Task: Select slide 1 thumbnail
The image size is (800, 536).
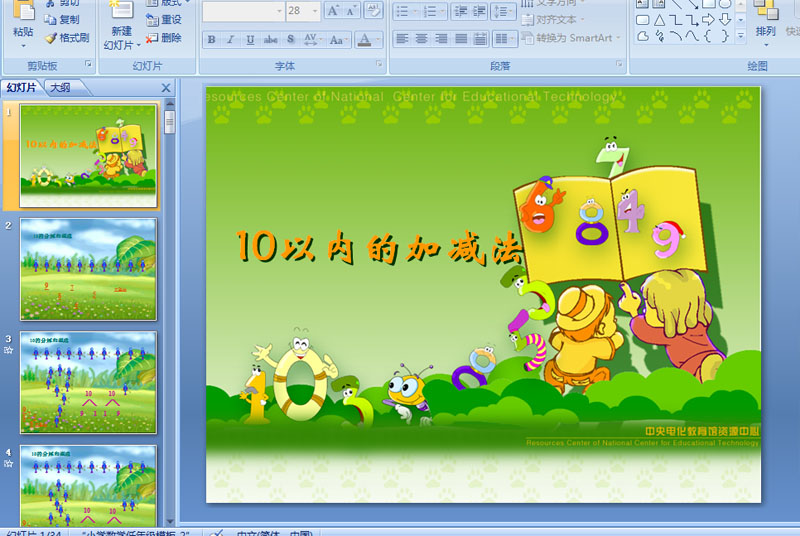Action: coord(88,156)
